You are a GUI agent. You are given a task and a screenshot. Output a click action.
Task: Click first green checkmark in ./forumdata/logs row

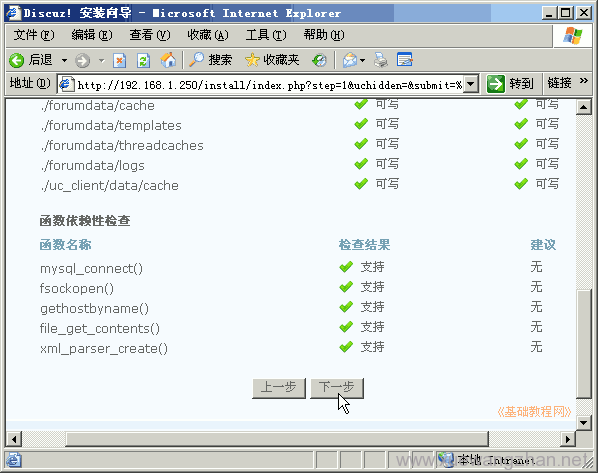[361, 164]
